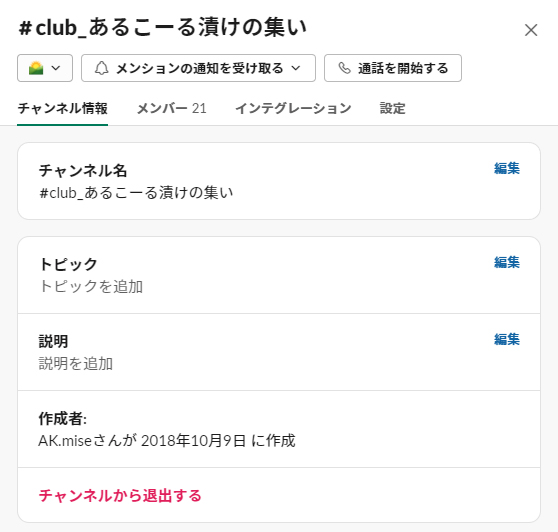
Task: Click the sunrise emoji icon
Action: 36,68
